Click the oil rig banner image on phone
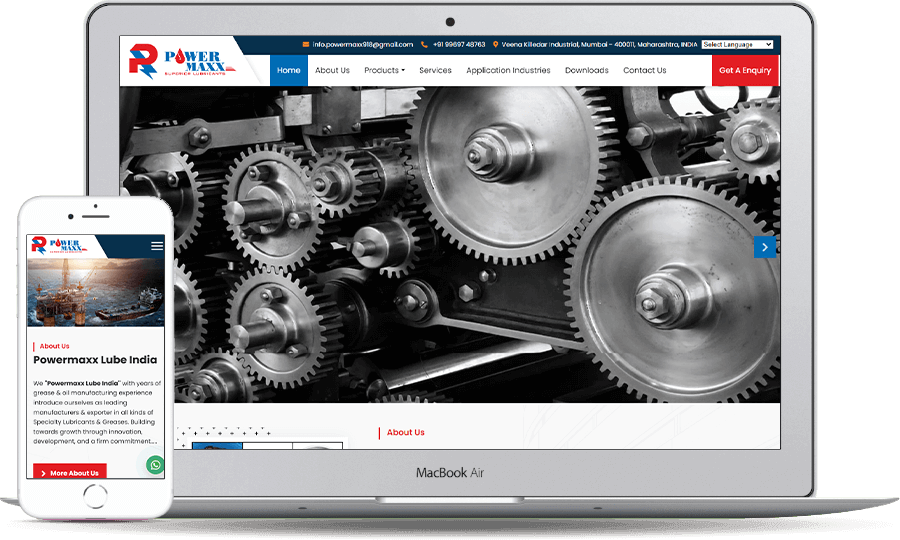 [x=96, y=293]
